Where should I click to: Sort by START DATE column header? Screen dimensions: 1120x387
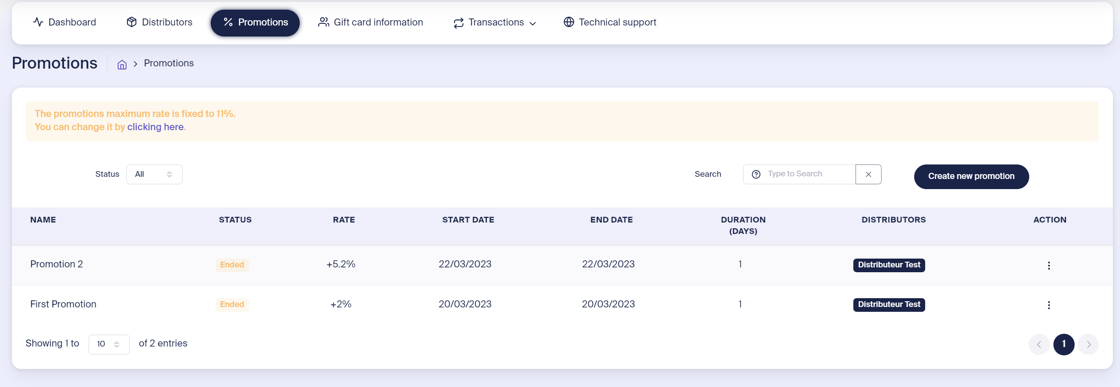click(468, 220)
